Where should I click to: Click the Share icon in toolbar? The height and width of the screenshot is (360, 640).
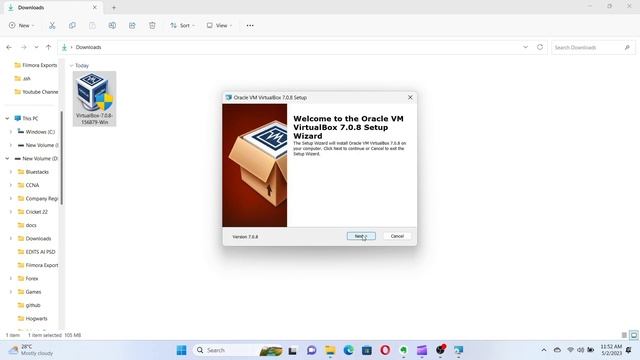pyautogui.click(x=132, y=25)
